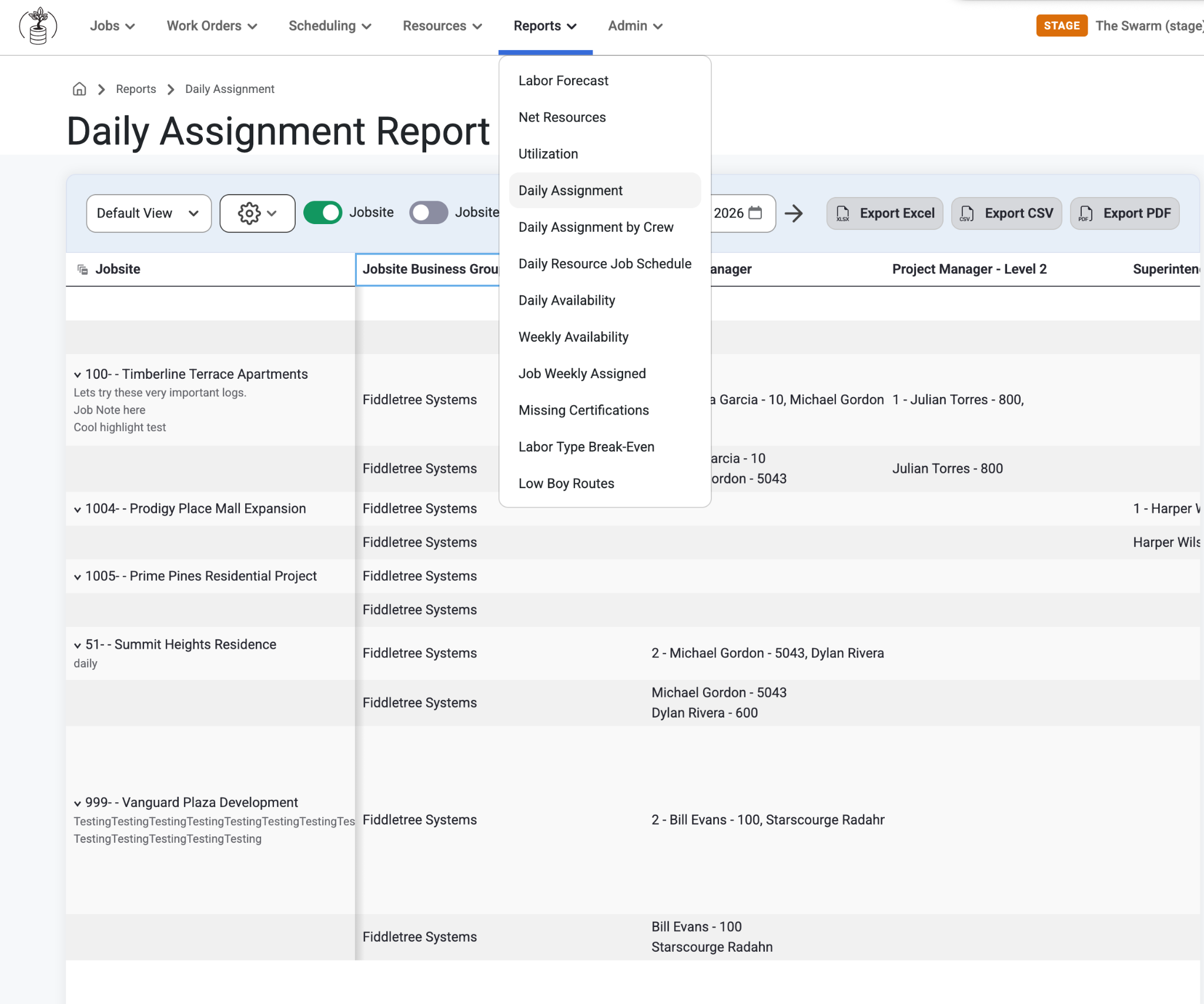Open the settings gear menu
This screenshot has height=1004, width=1204.
point(257,213)
